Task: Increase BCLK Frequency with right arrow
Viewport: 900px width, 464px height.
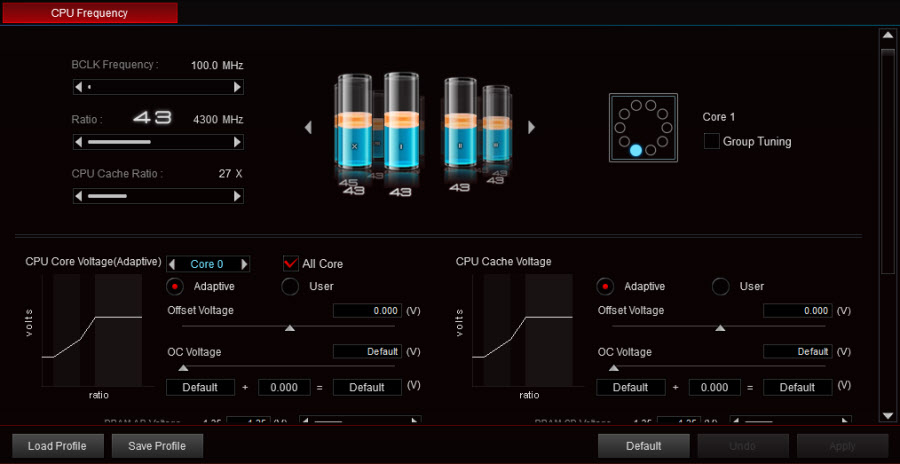Action: click(237, 87)
